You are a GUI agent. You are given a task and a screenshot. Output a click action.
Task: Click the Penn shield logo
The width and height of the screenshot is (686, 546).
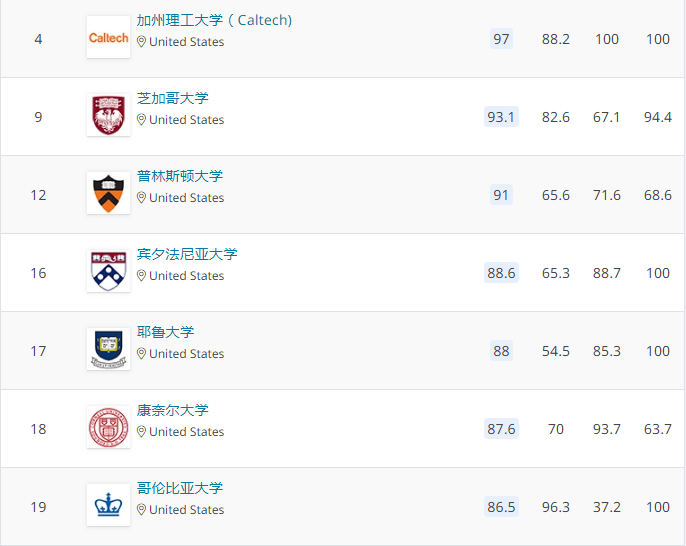point(108,271)
